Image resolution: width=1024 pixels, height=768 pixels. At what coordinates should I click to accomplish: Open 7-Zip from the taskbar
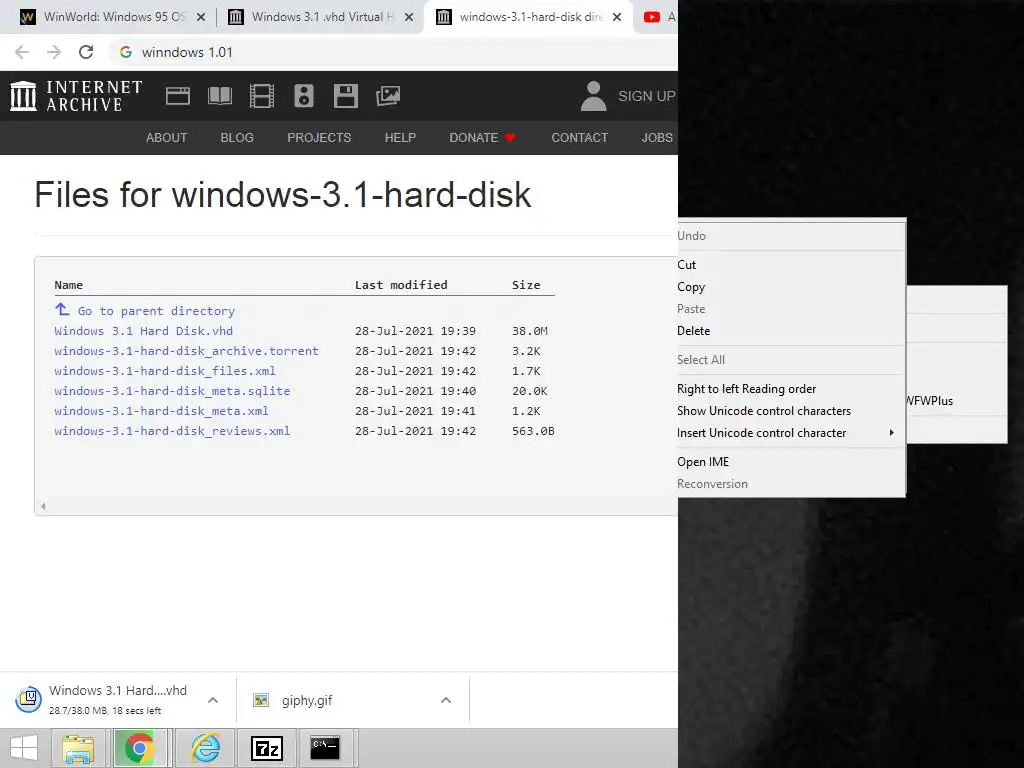click(267, 748)
